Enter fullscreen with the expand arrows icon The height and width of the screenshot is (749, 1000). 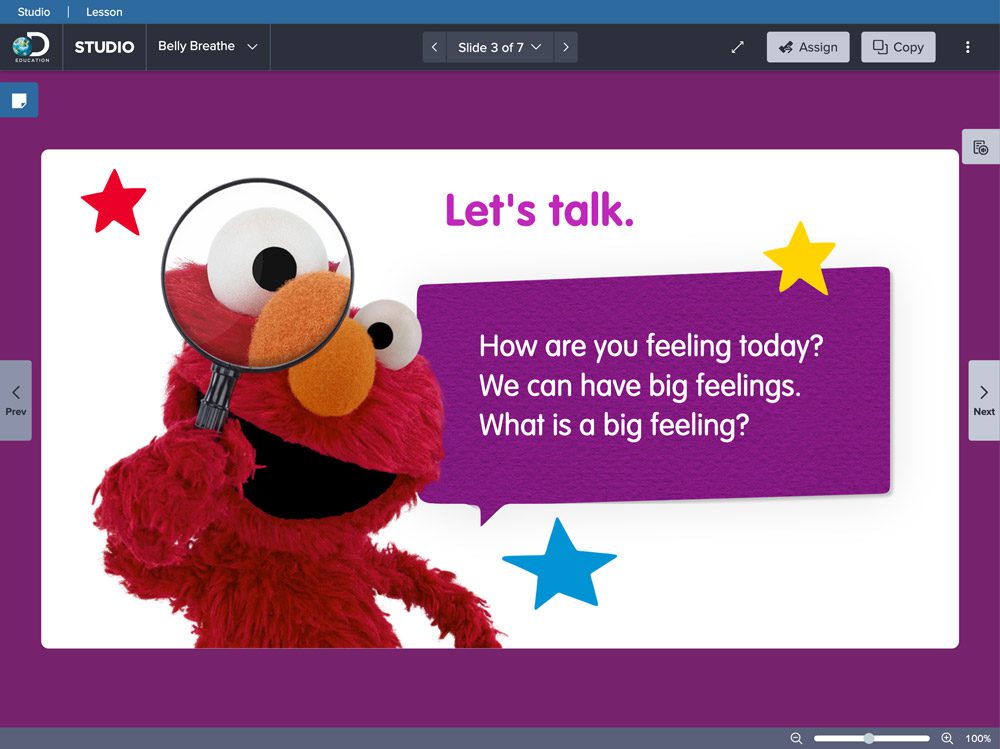pos(738,47)
